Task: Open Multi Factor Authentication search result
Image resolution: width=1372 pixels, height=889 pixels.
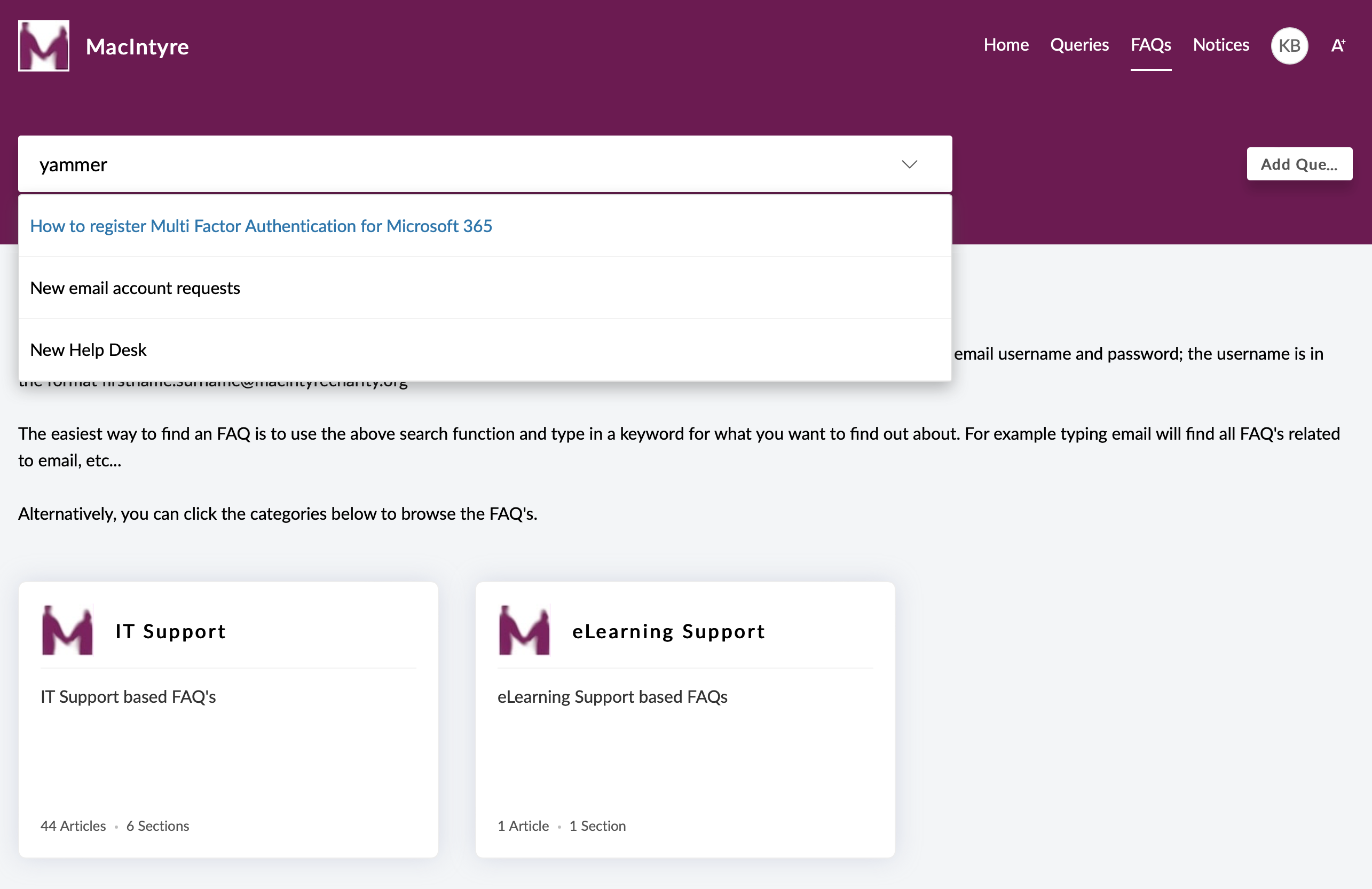Action: click(261, 226)
